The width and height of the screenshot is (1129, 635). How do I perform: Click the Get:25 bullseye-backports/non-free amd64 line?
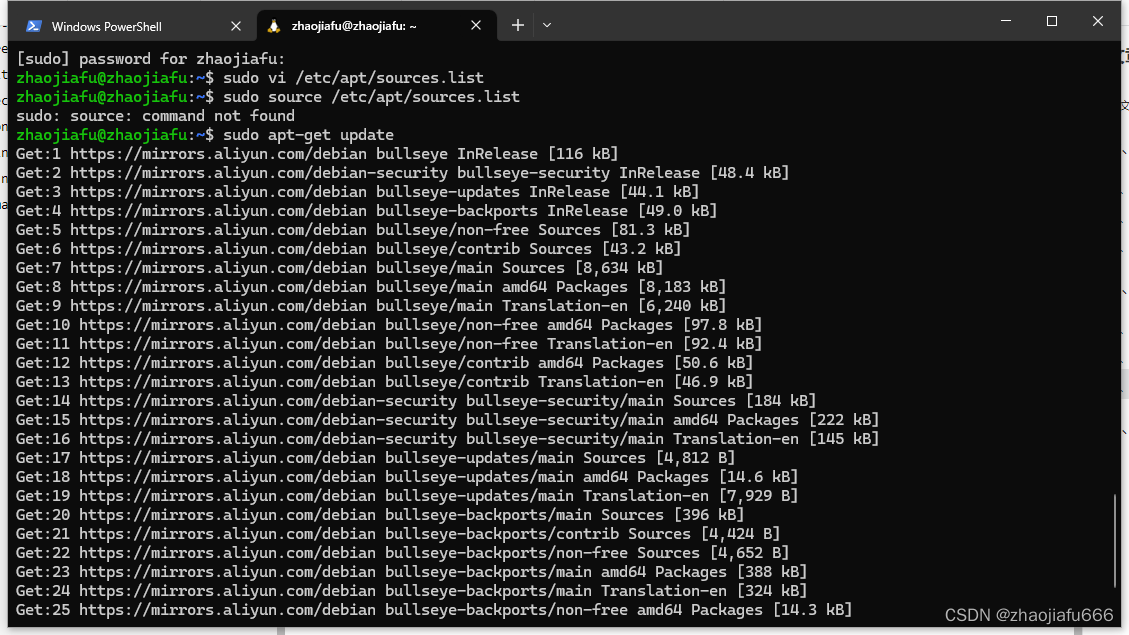click(434, 610)
